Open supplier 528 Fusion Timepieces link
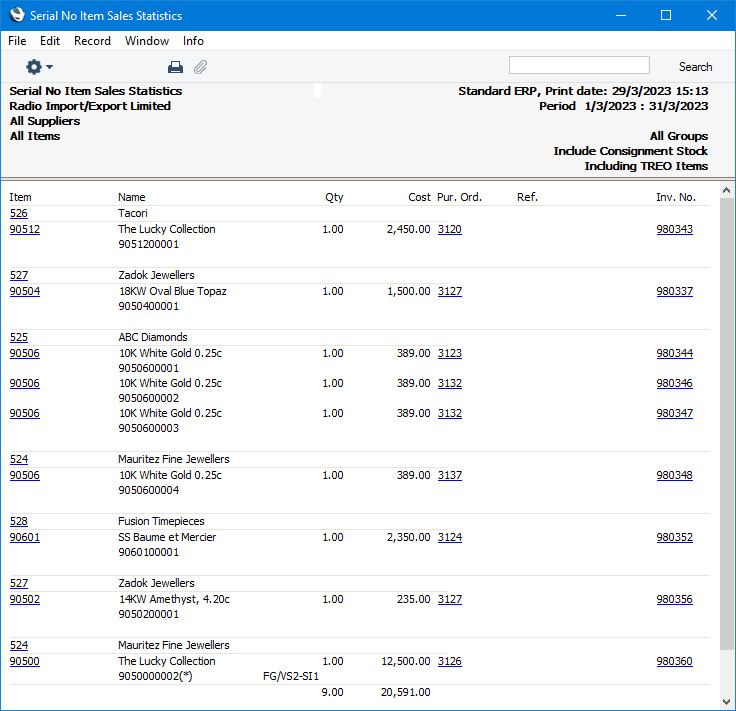This screenshot has height=711, width=736. click(x=19, y=521)
